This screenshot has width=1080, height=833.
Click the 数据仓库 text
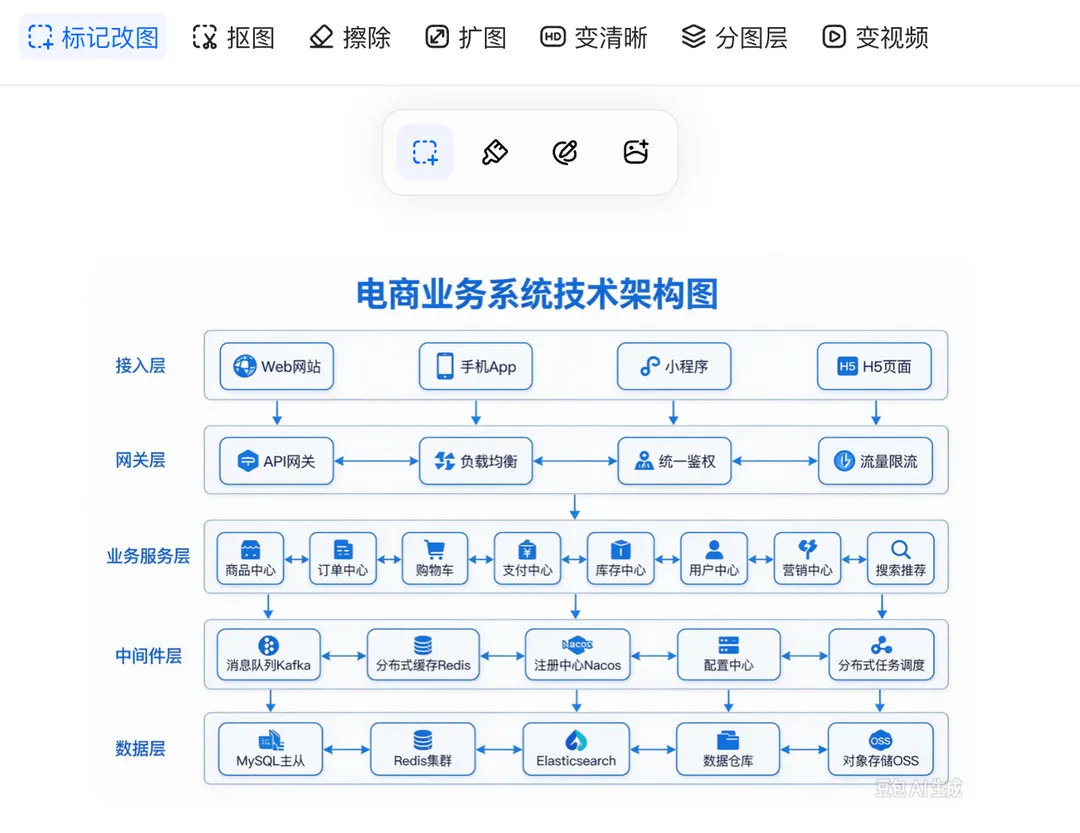[728, 761]
